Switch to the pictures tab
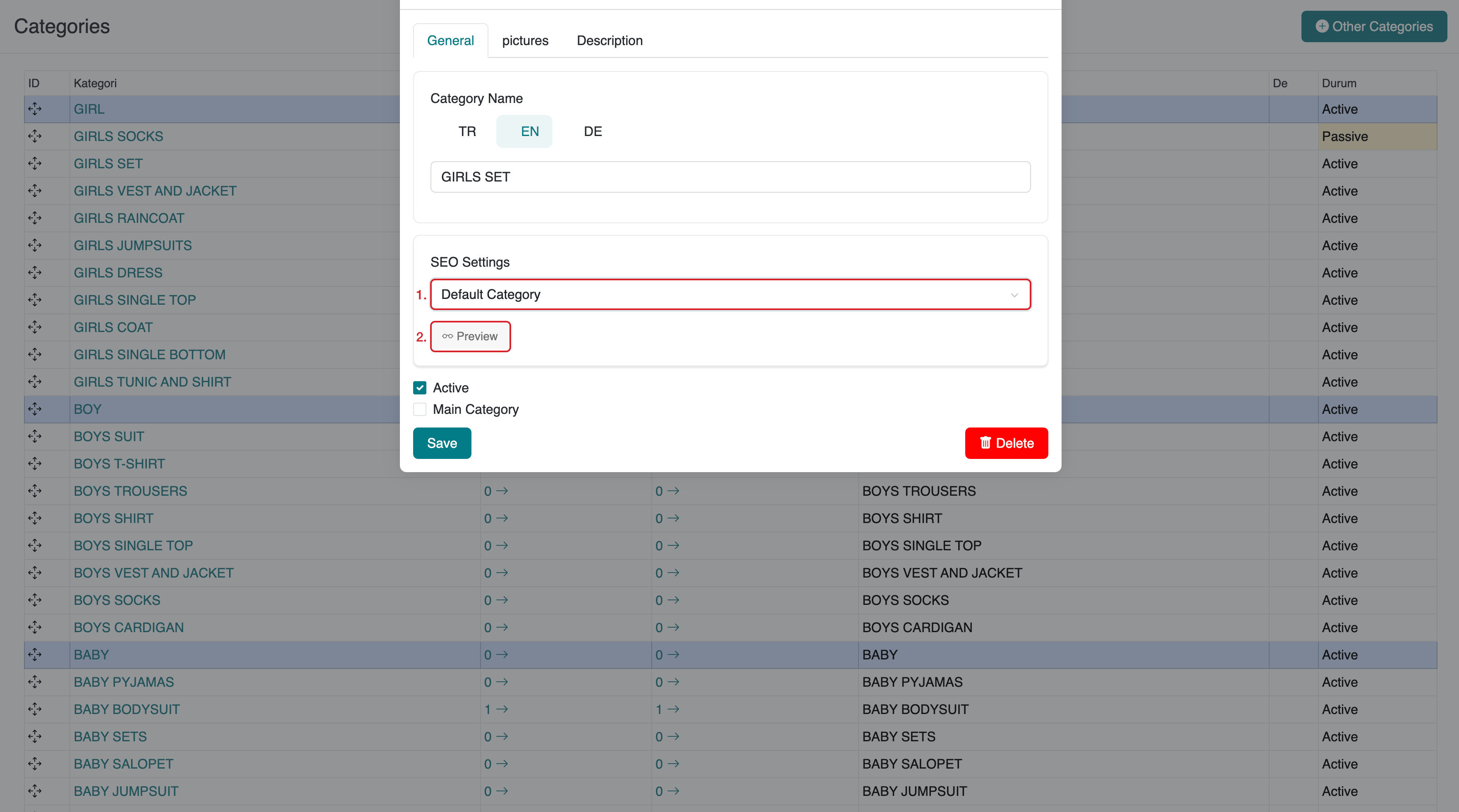The width and height of the screenshot is (1459, 812). click(x=525, y=41)
